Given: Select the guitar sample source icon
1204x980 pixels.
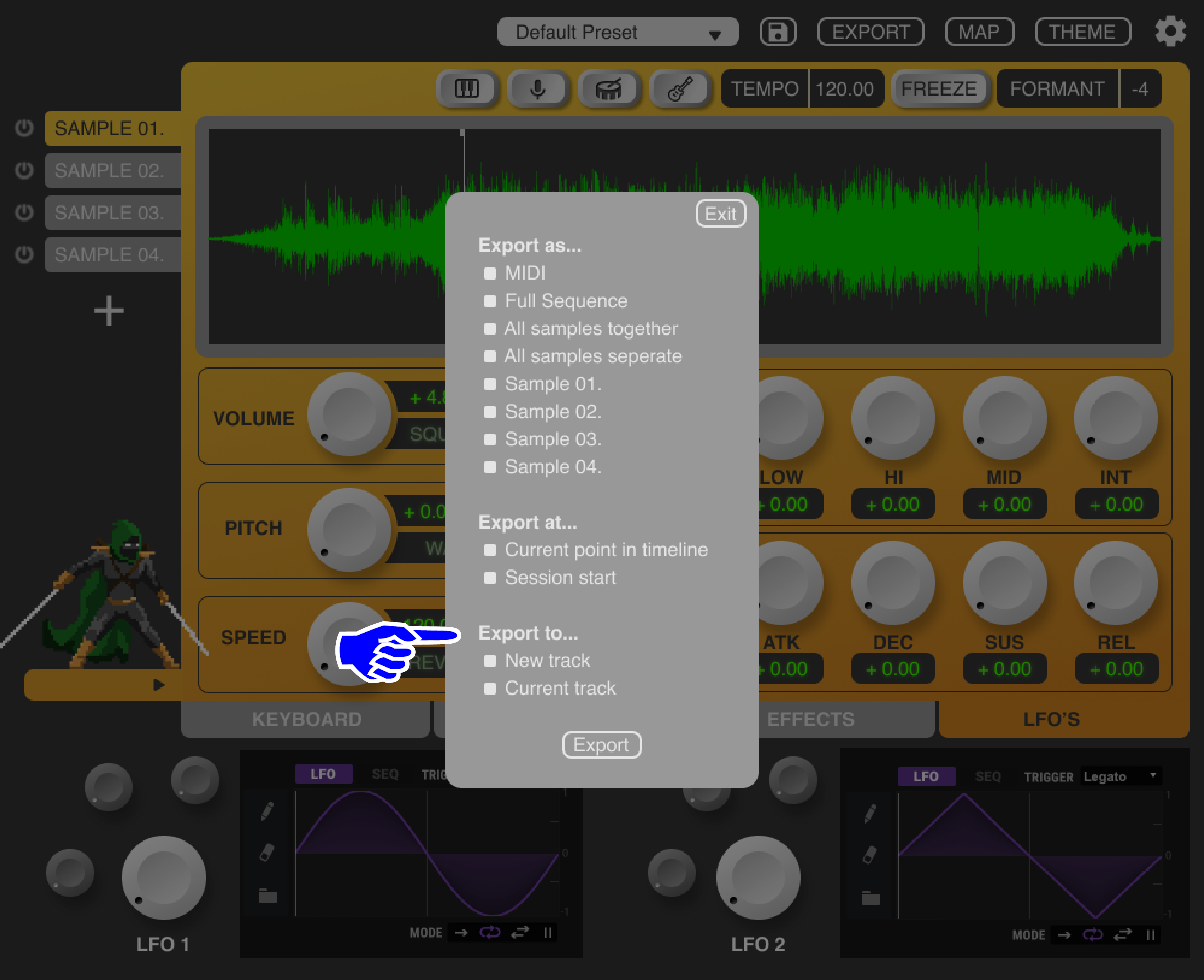Looking at the screenshot, I should [x=680, y=88].
